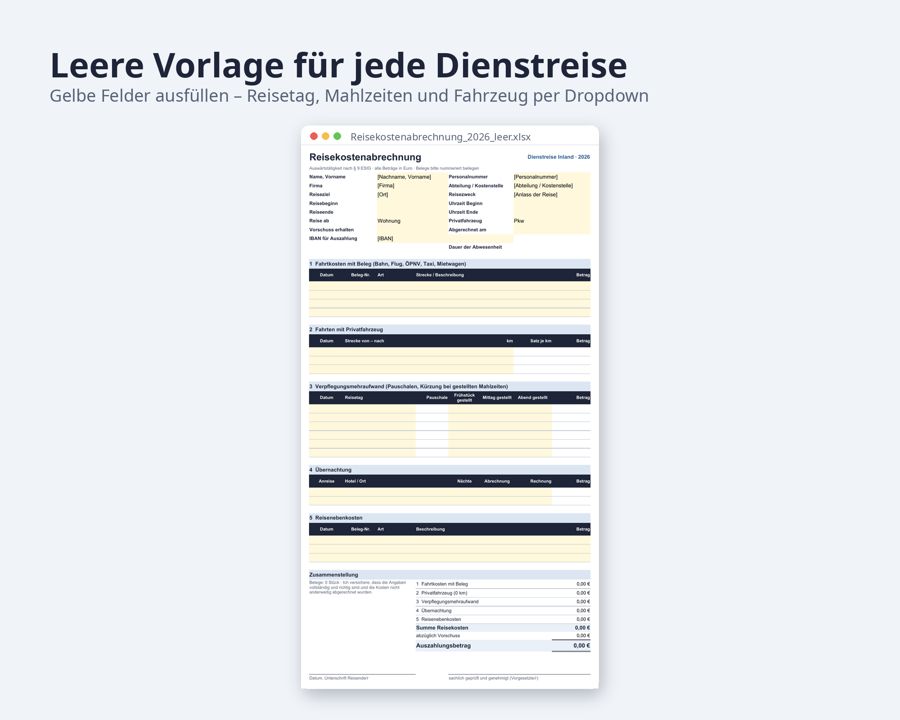The width and height of the screenshot is (900, 720).
Task: Click the 'Strecke von – nach' column header
Action: (364, 341)
